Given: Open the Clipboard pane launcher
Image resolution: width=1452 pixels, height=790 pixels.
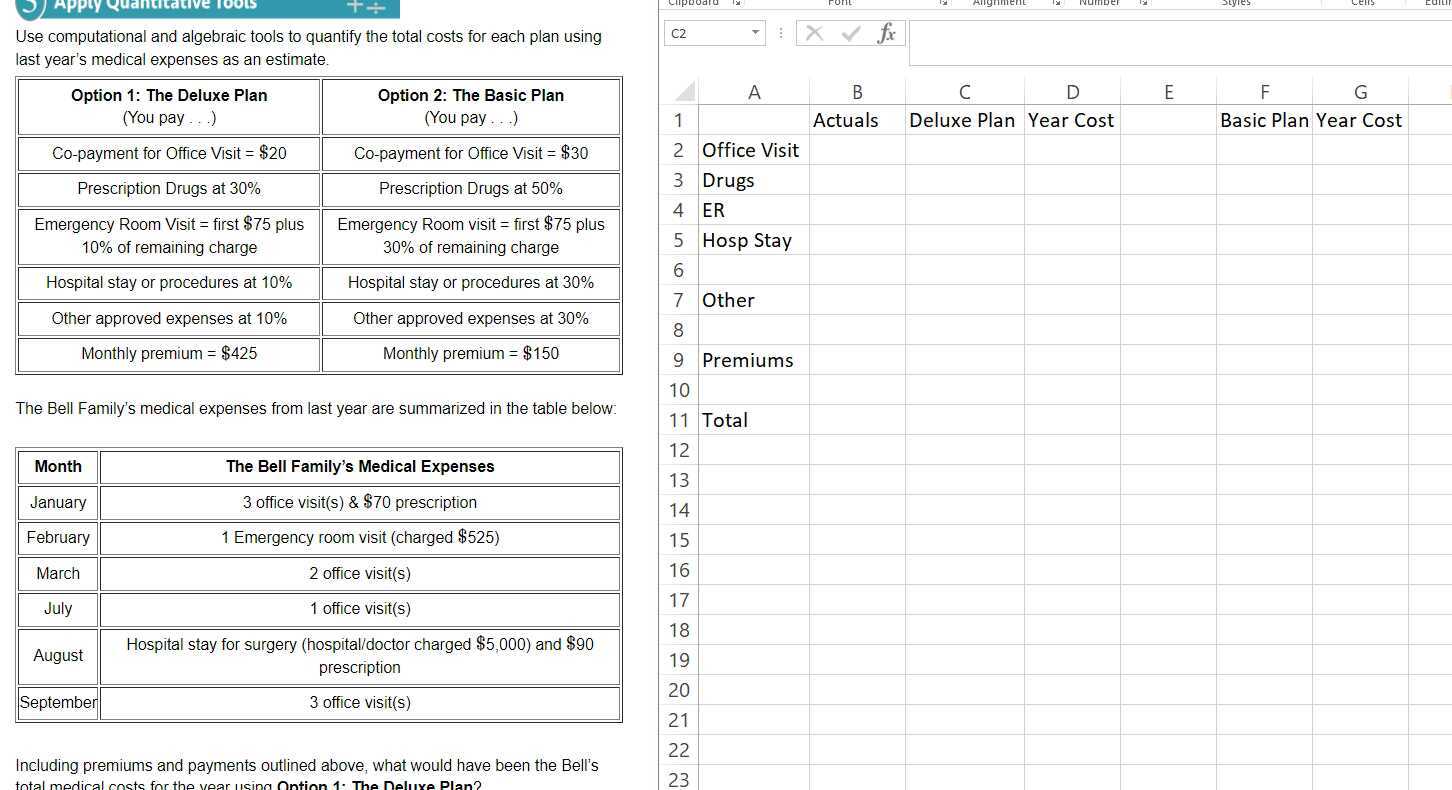Looking at the screenshot, I should tap(737, 3).
